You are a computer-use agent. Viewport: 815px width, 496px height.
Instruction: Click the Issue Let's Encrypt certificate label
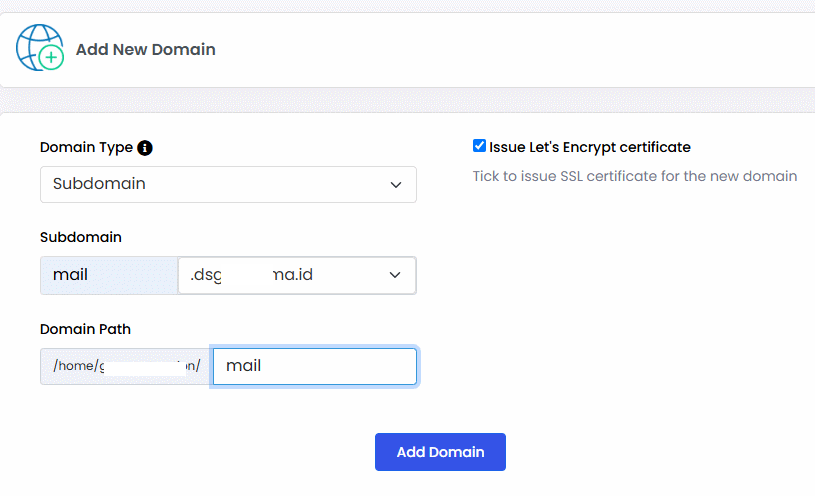point(589,147)
